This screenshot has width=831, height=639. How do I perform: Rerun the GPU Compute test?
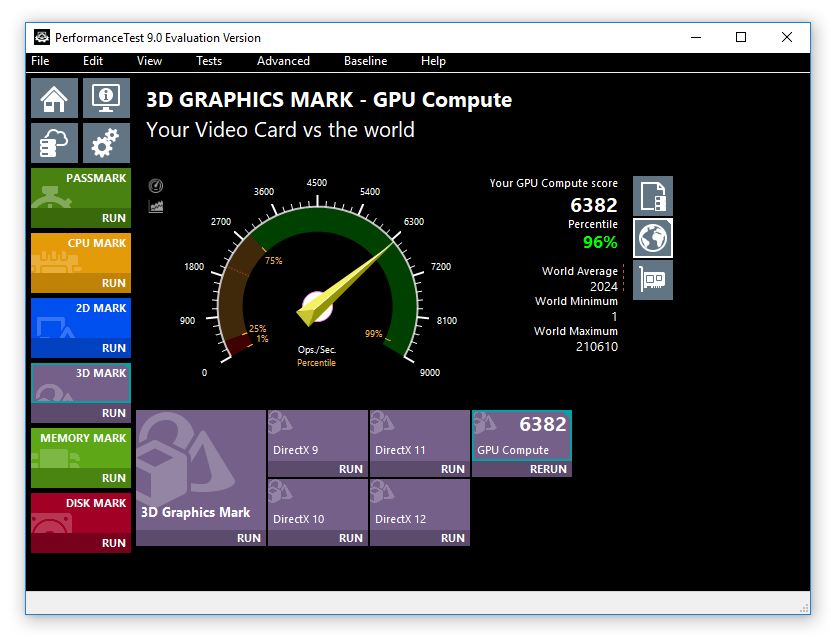pyautogui.click(x=548, y=469)
